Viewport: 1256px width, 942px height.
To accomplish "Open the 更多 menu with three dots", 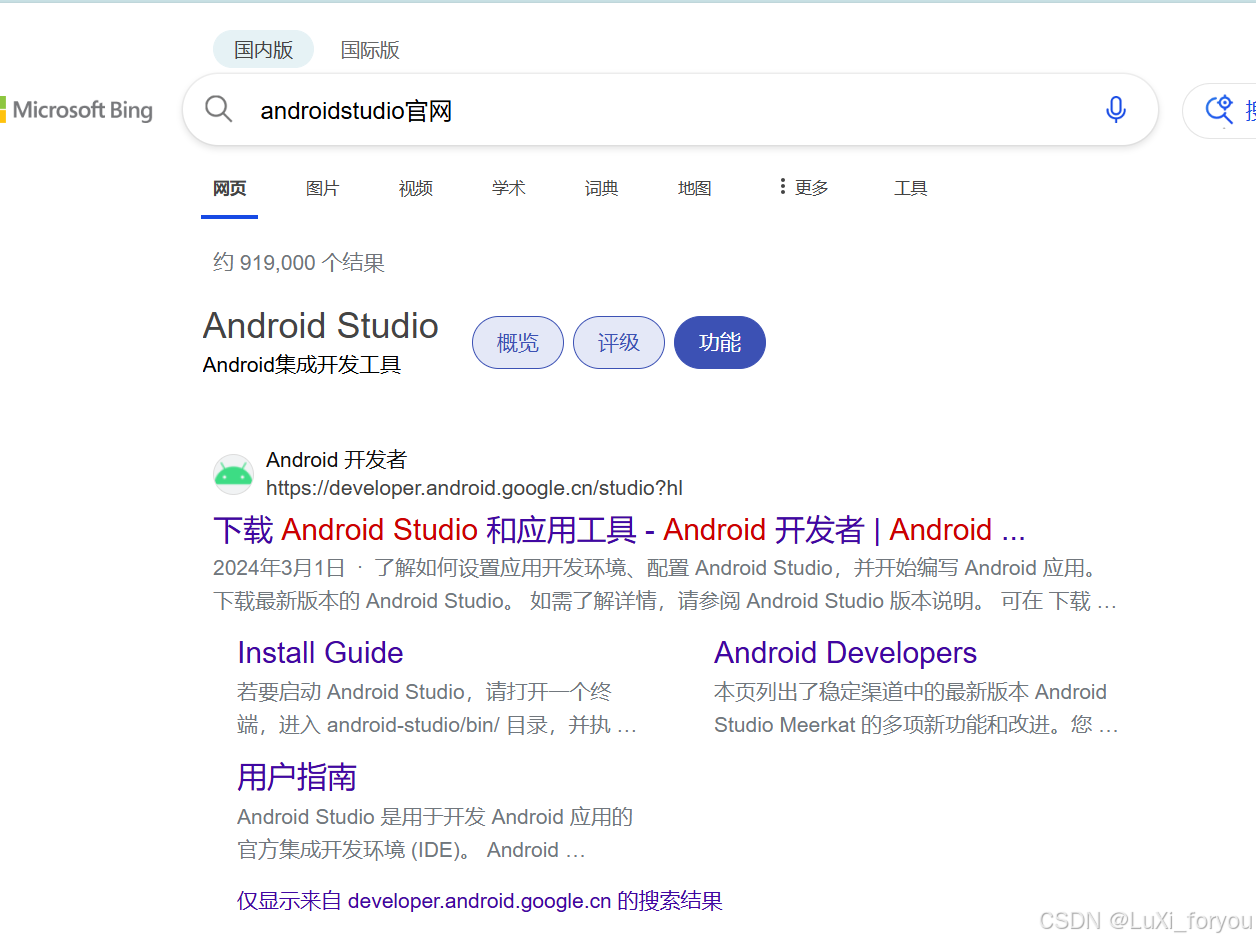I will point(803,187).
